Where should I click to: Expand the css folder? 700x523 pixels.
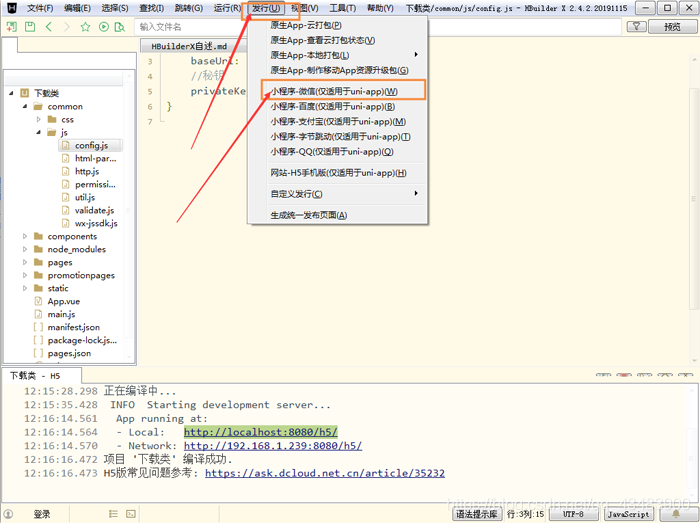click(x=38, y=119)
